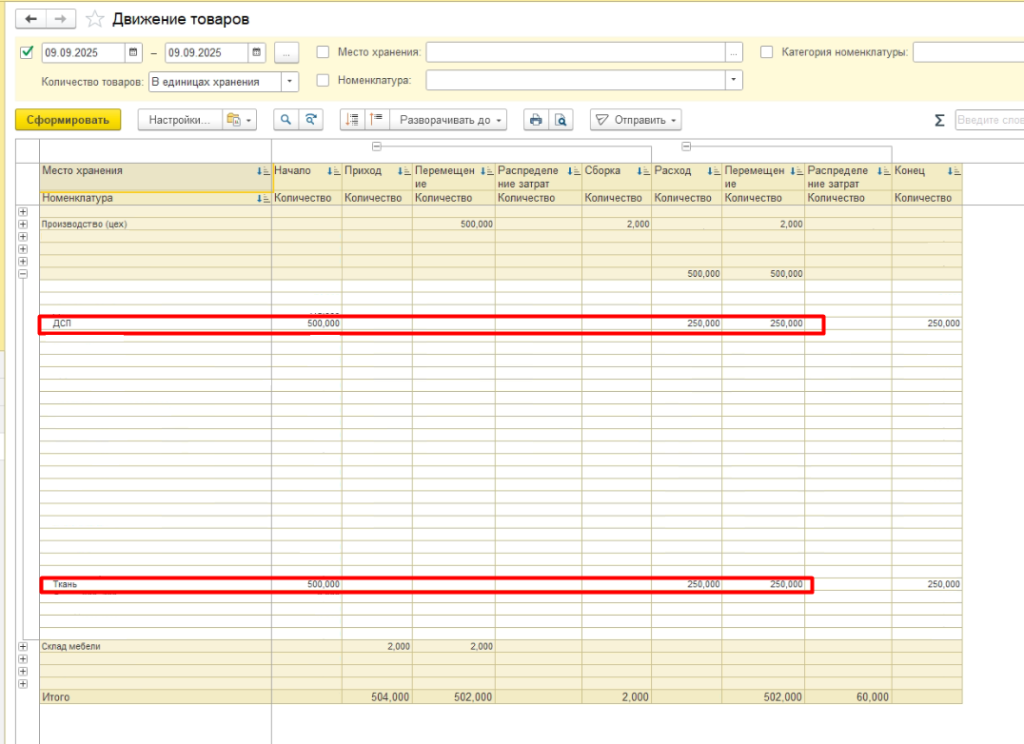Click the Категория номенклатуры input field

click(x=968, y=52)
